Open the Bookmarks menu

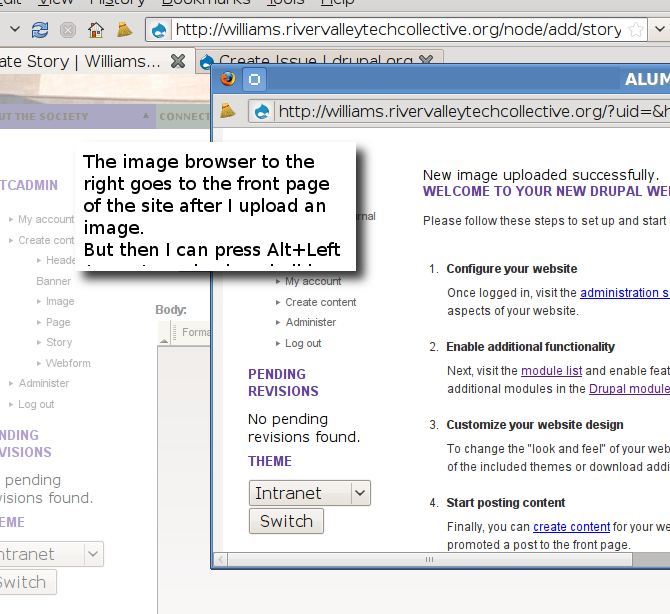(206, 3)
